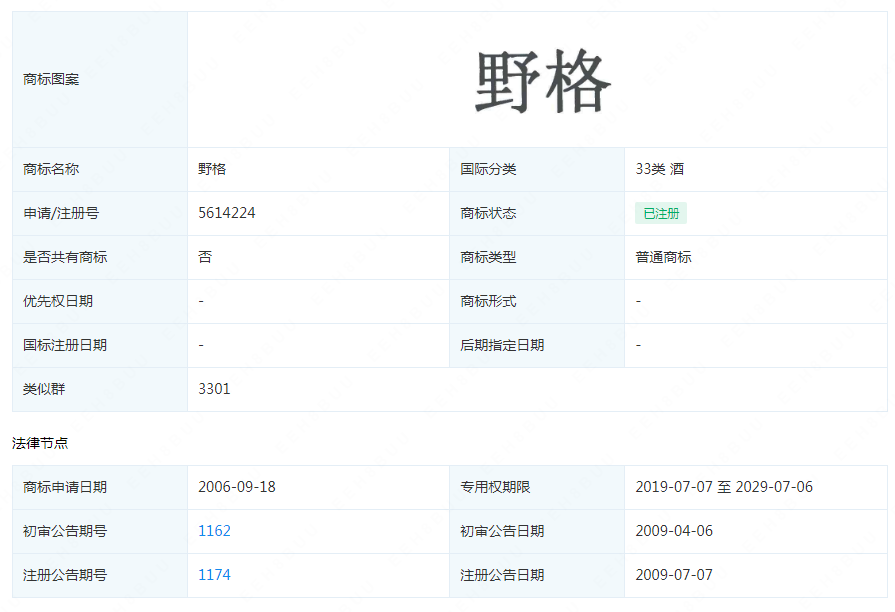Click the 已注册 trademark status badge
Viewport: 895px width, 612px height.
click(661, 214)
